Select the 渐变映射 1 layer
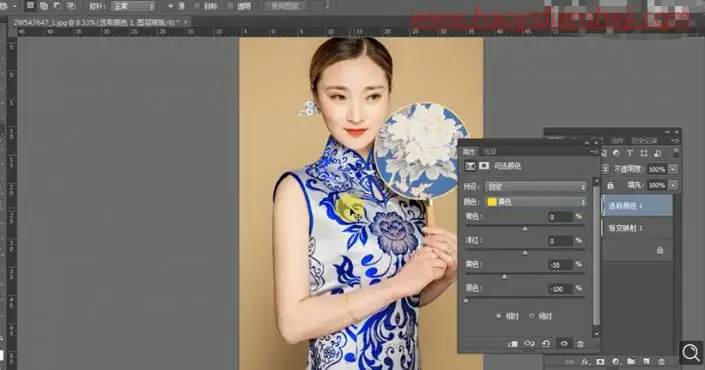Viewport: 705px width, 370px height. point(638,228)
